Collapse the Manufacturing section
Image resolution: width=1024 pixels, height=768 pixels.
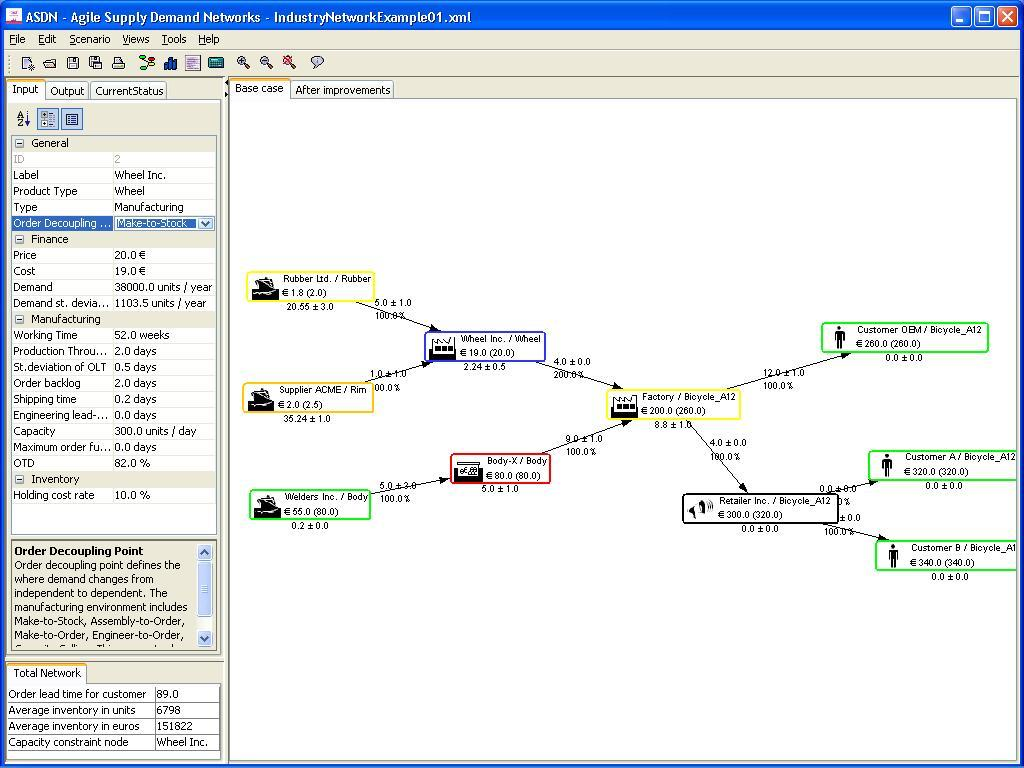(20, 319)
